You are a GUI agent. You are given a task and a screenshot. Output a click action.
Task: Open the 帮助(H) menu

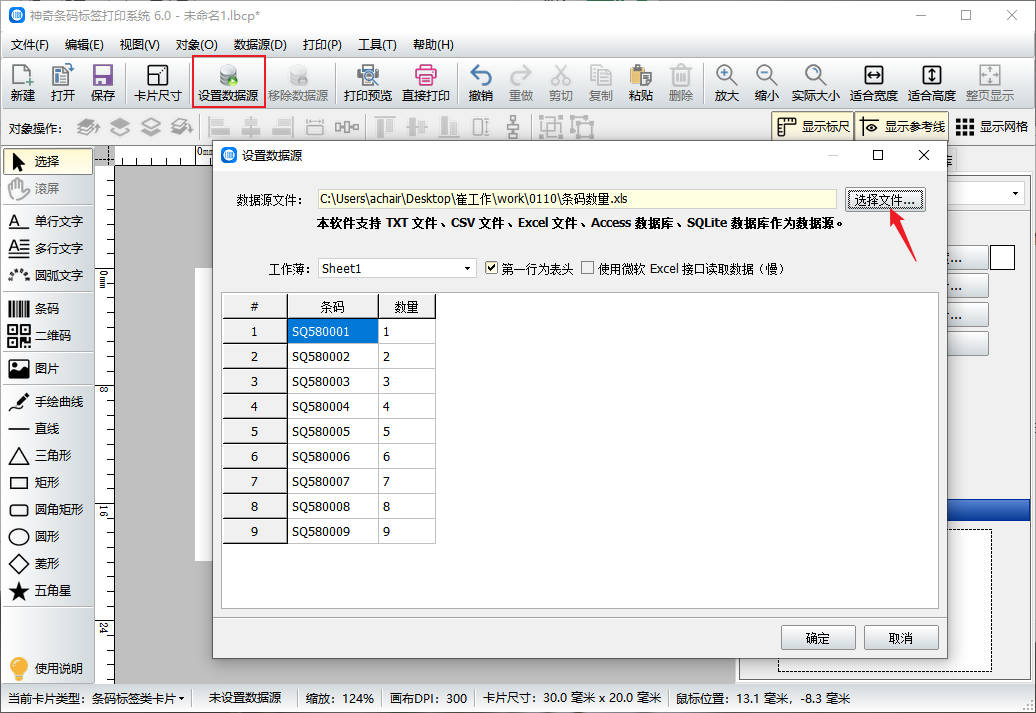(433, 45)
